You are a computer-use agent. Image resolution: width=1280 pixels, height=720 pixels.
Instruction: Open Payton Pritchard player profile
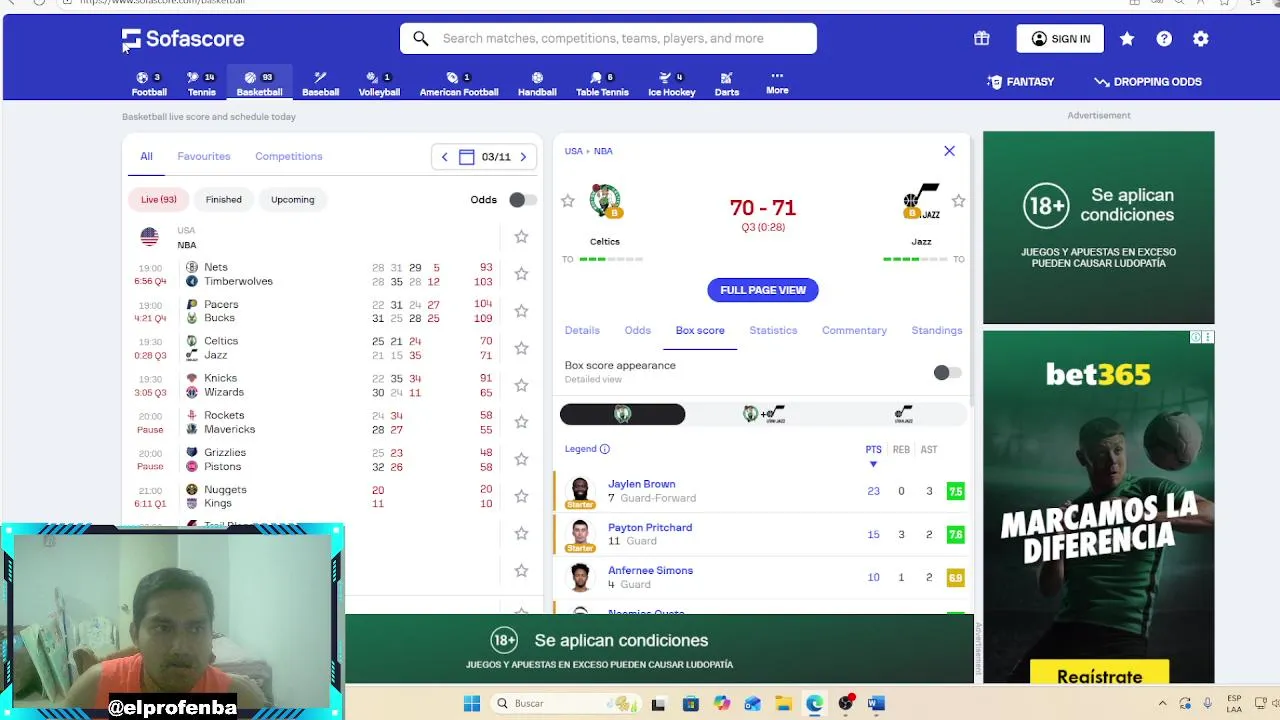[x=649, y=527]
